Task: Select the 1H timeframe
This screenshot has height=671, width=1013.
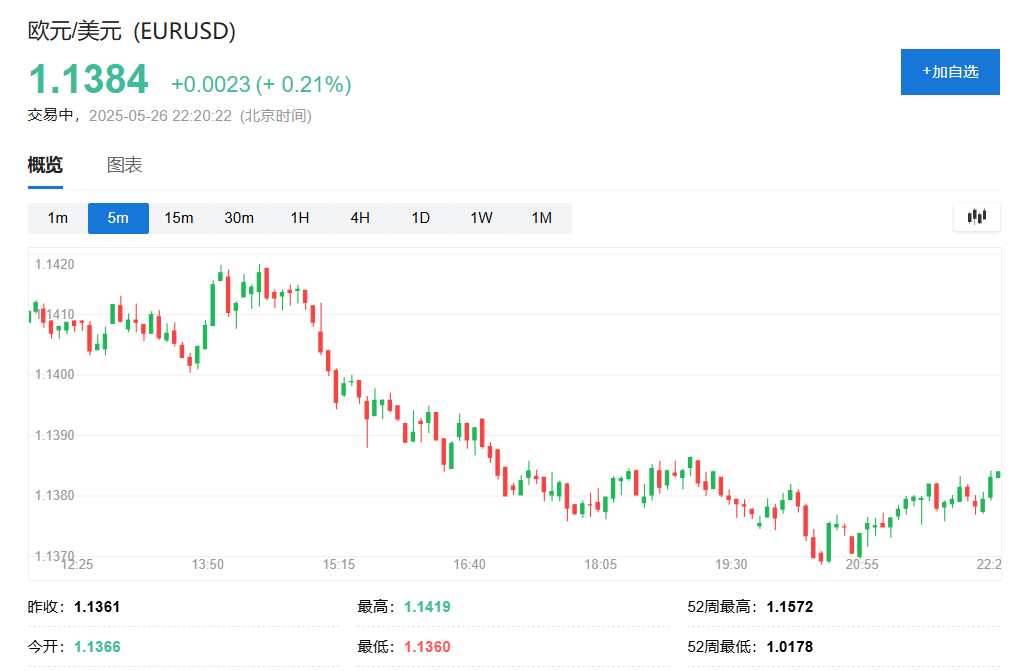Action: tap(300, 218)
